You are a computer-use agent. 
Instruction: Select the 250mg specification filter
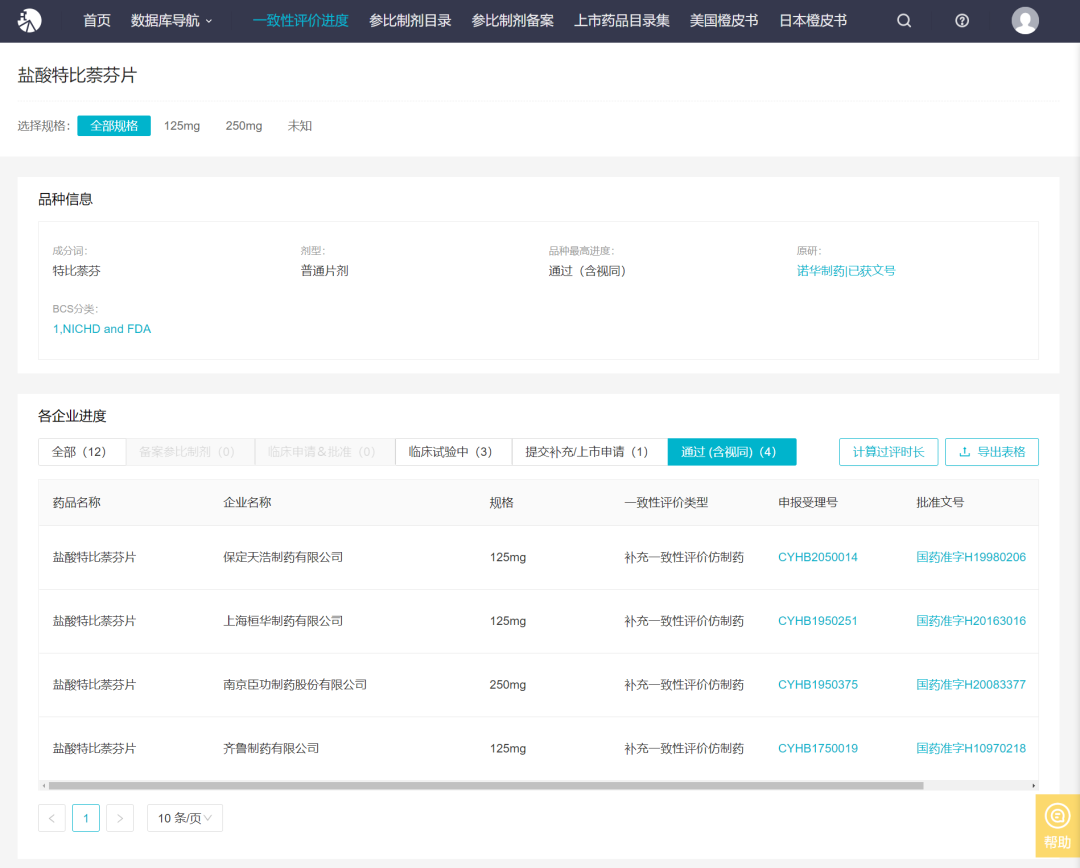pyautogui.click(x=244, y=125)
